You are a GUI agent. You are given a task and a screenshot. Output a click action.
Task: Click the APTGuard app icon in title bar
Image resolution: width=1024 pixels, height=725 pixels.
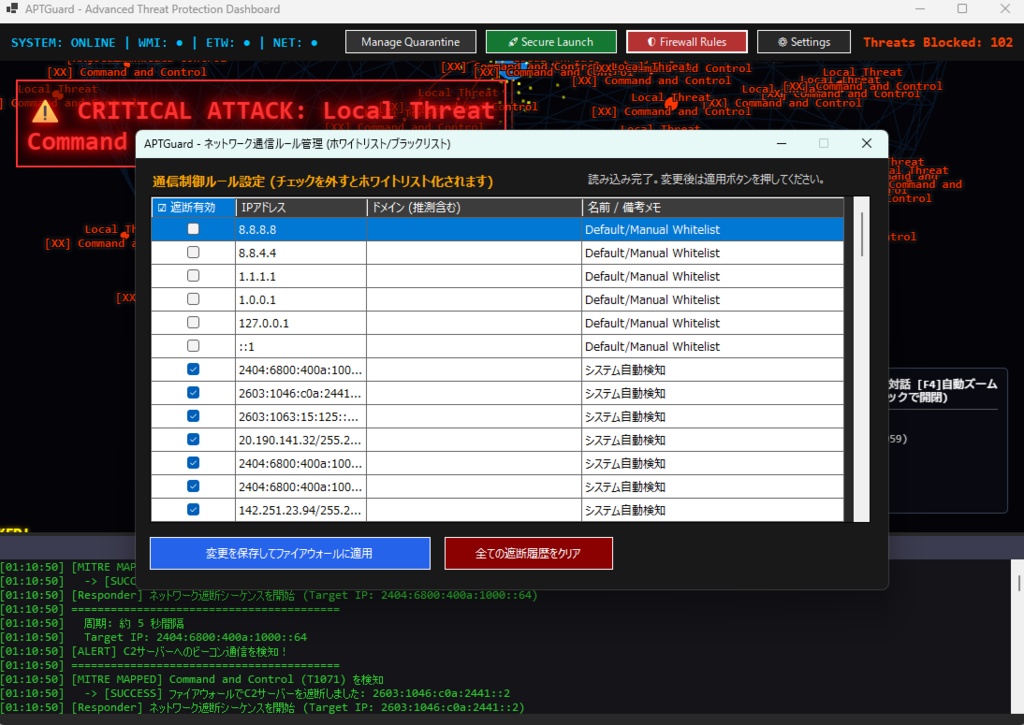(x=12, y=8)
